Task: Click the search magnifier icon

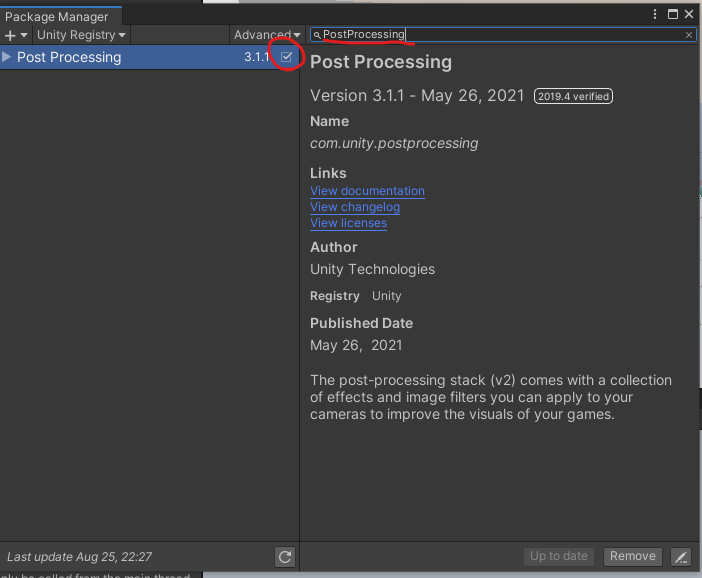Action: (317, 35)
